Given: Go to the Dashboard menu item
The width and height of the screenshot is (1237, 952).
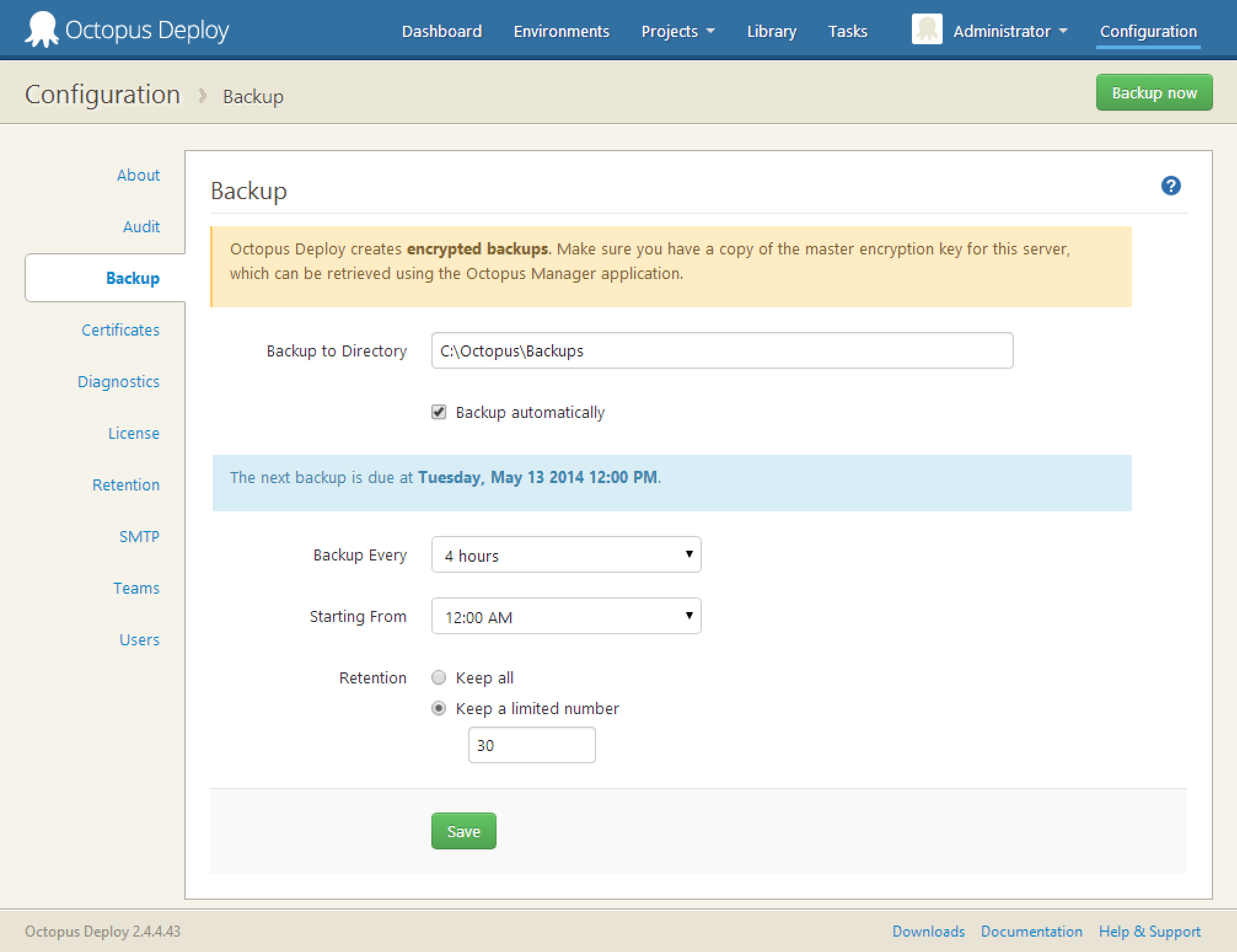Looking at the screenshot, I should point(441,31).
